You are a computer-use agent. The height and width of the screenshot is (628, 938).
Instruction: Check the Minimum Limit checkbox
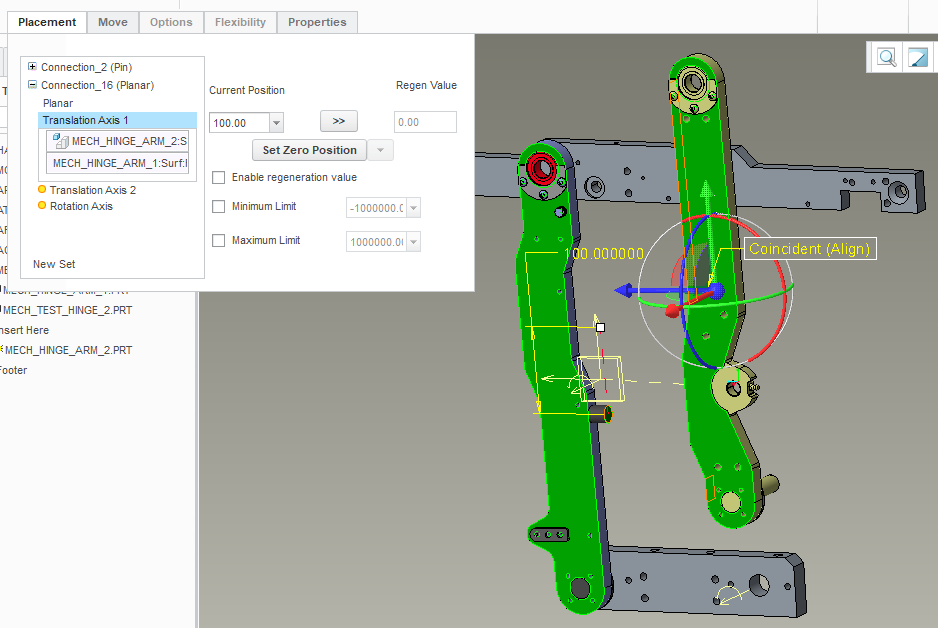[x=219, y=207]
